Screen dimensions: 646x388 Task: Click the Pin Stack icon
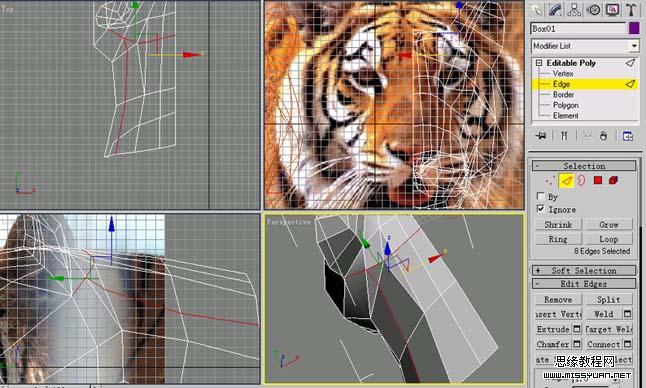coord(541,136)
